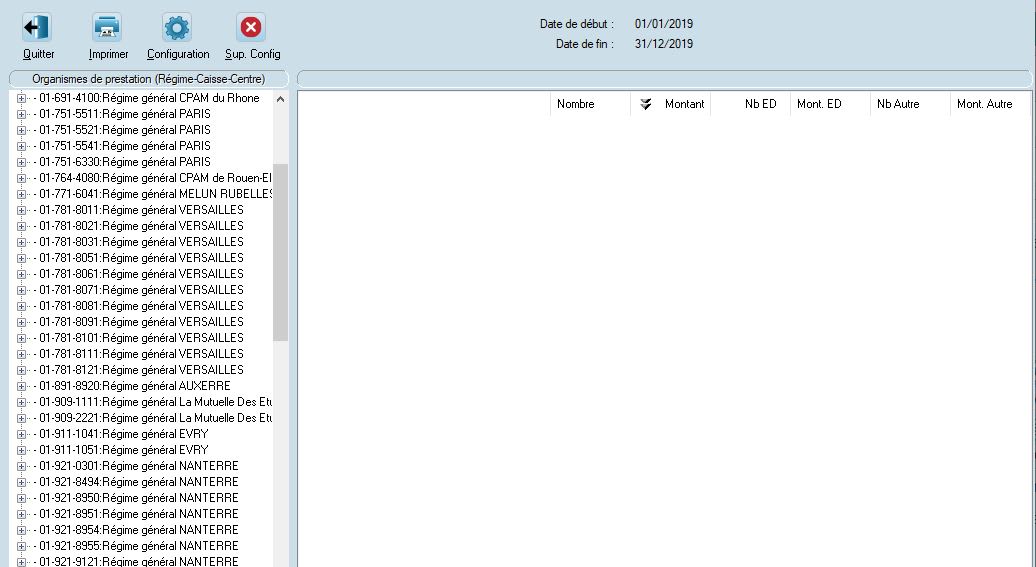Expand the 01-891-8920 AUXERRE tree node

coord(21,386)
